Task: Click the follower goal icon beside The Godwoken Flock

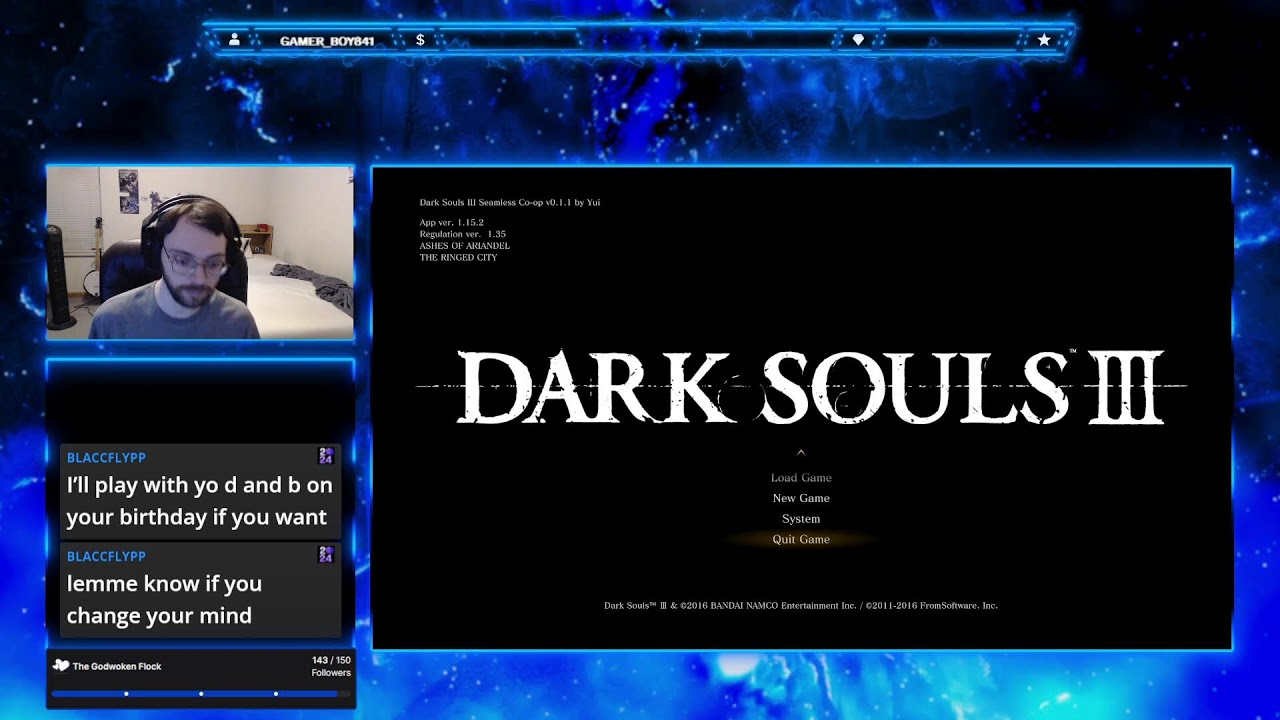Action: tap(61, 666)
